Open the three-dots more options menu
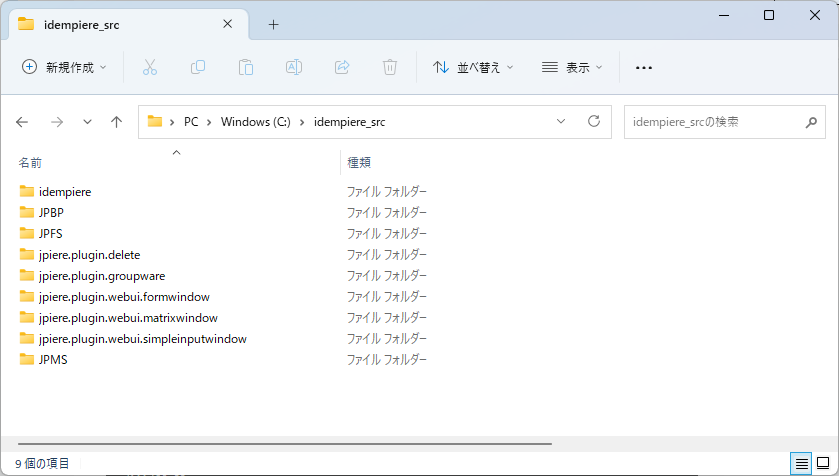This screenshot has width=839, height=476. [x=644, y=68]
